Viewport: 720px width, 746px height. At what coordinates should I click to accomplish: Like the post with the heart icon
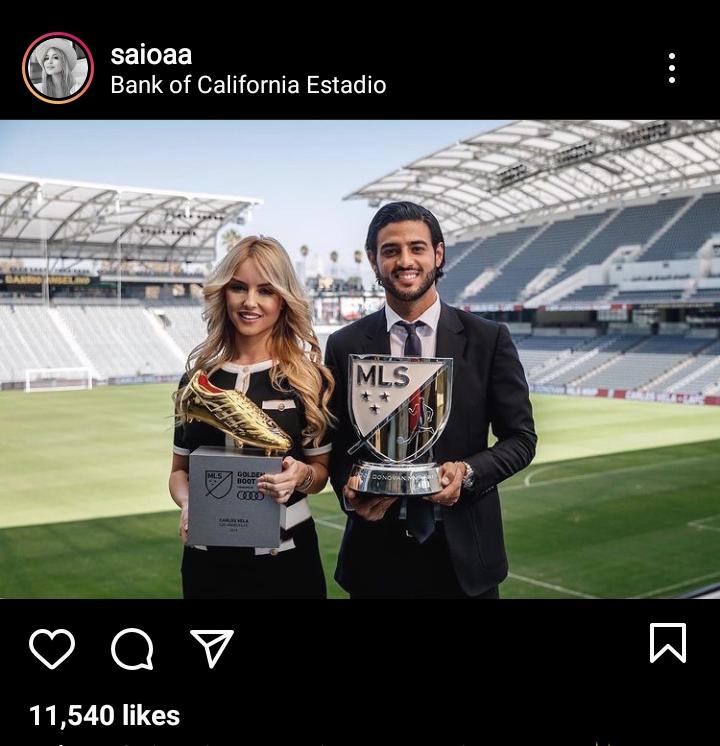point(52,648)
